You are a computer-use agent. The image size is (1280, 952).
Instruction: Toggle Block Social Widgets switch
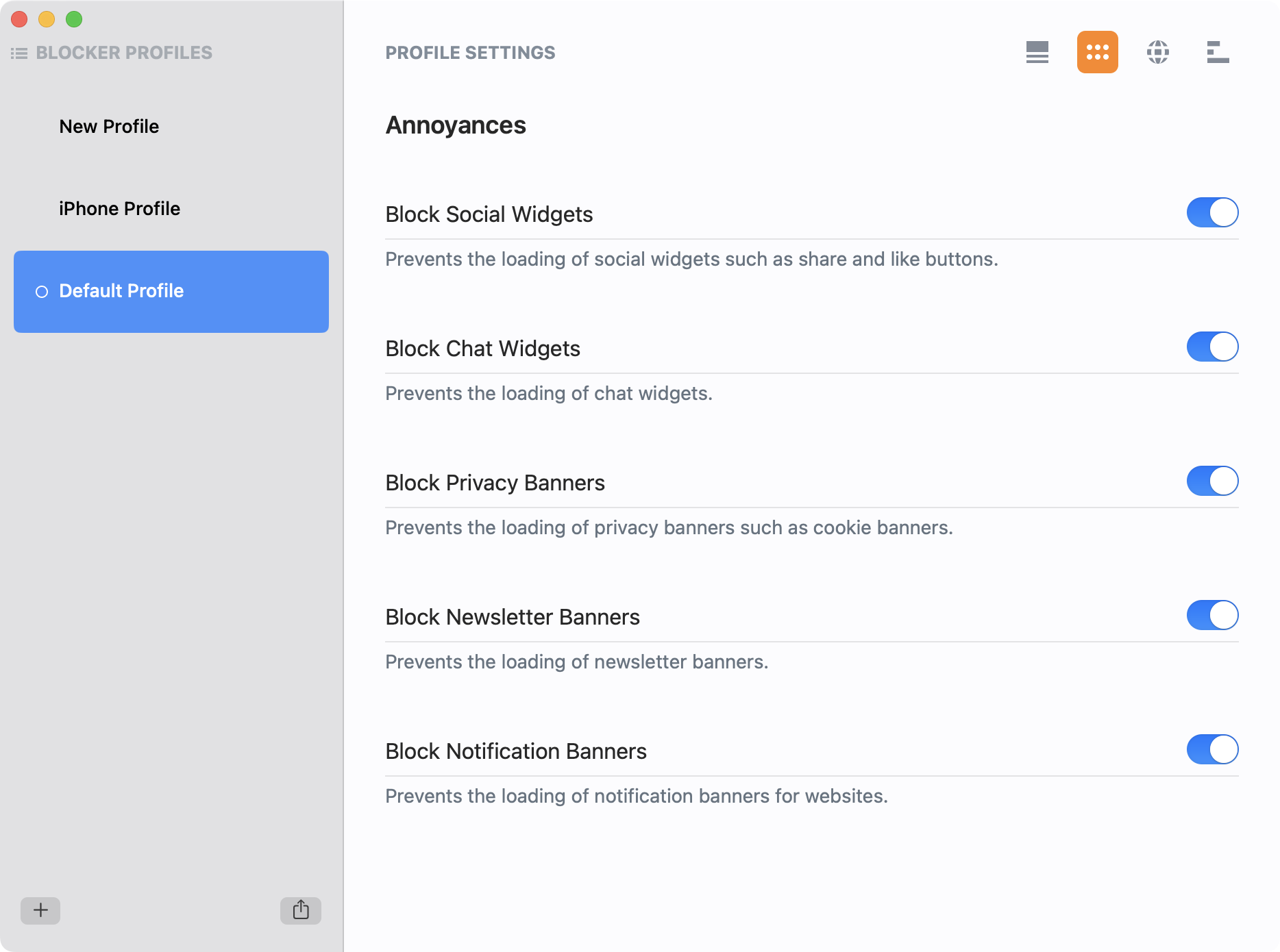click(x=1212, y=212)
